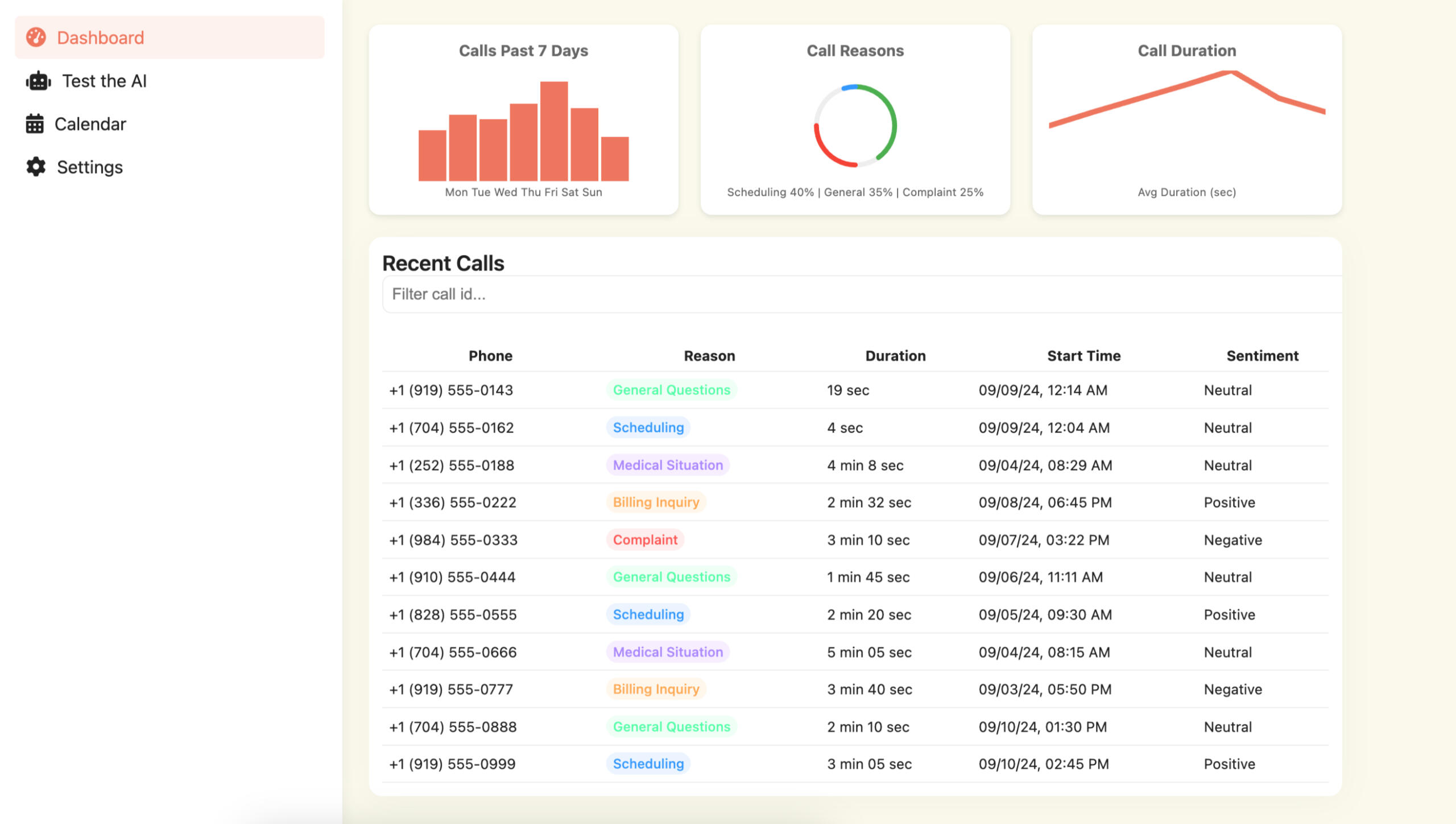The image size is (1456, 824).
Task: Click the Start Time column header
Action: click(x=1083, y=356)
